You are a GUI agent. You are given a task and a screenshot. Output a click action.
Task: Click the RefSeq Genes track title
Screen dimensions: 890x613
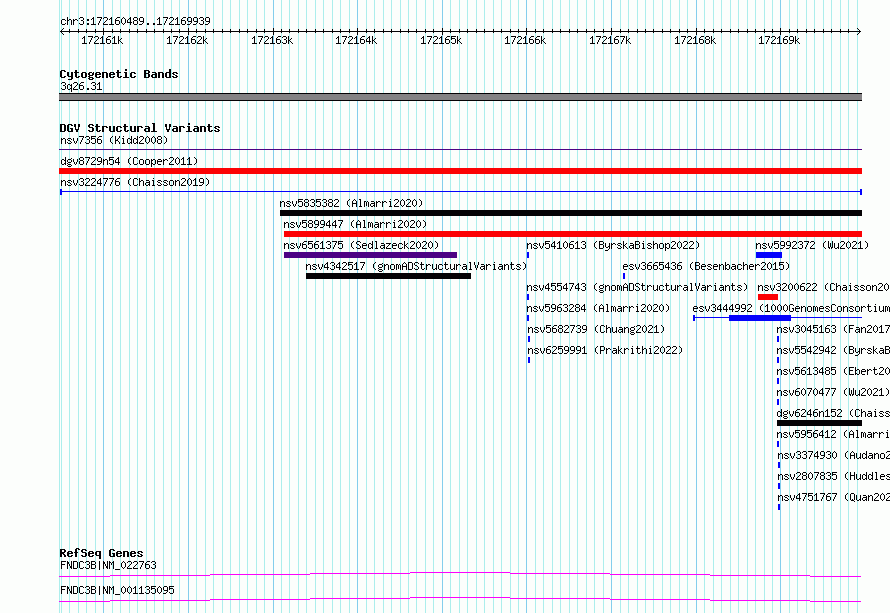pos(102,553)
